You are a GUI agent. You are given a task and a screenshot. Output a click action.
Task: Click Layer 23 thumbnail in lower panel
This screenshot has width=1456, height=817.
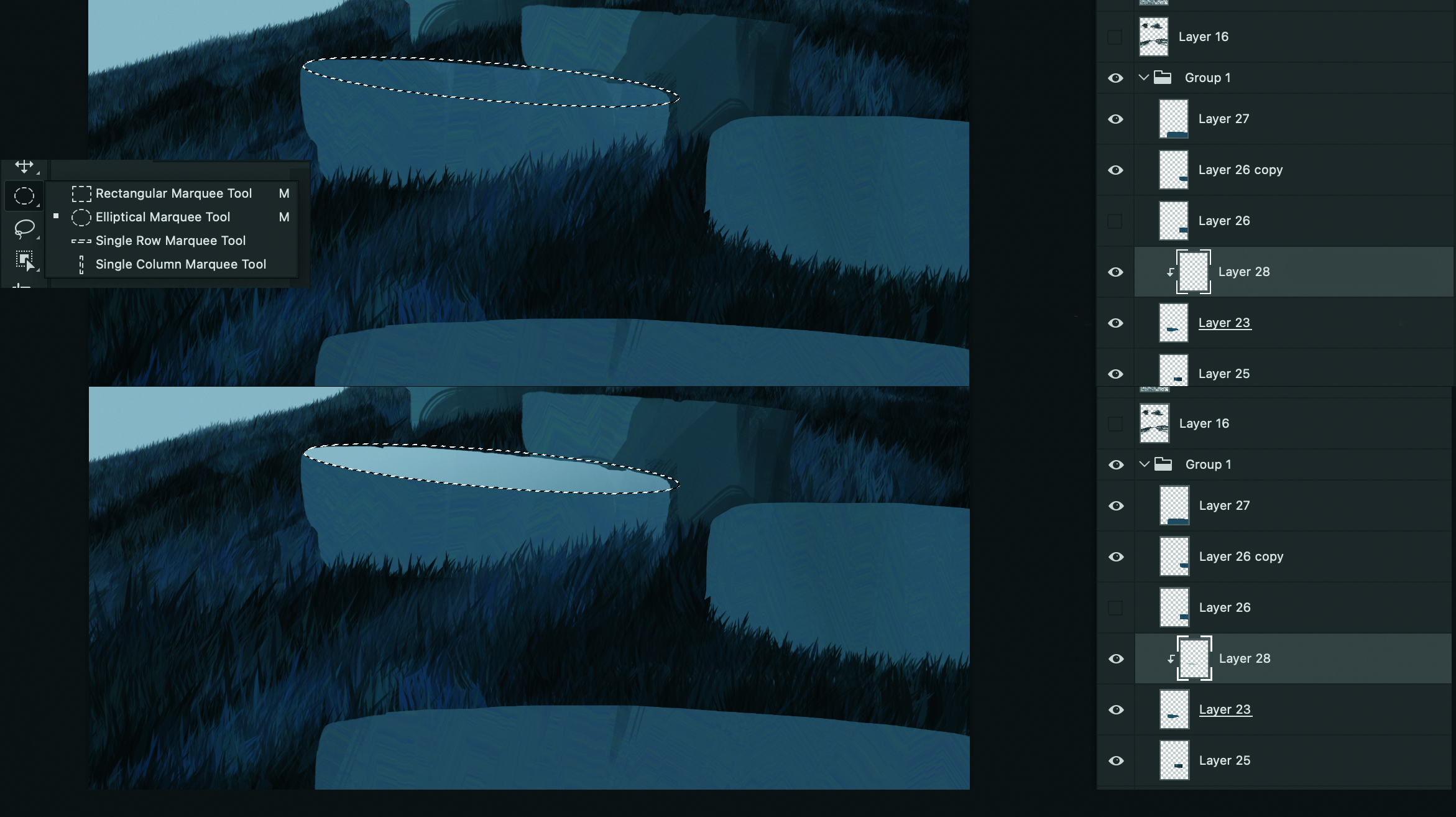1174,709
